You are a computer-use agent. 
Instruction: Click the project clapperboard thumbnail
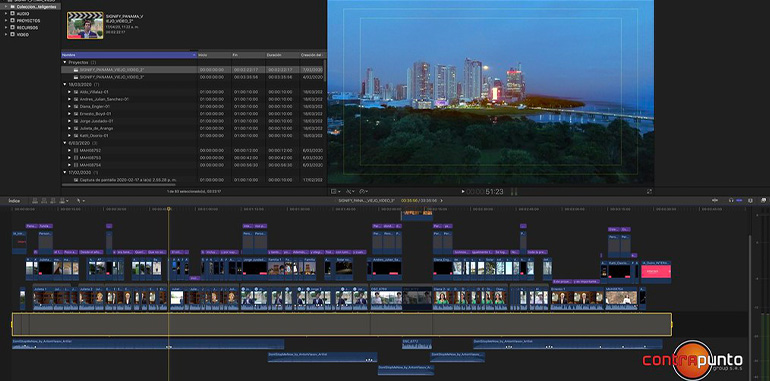[85, 26]
